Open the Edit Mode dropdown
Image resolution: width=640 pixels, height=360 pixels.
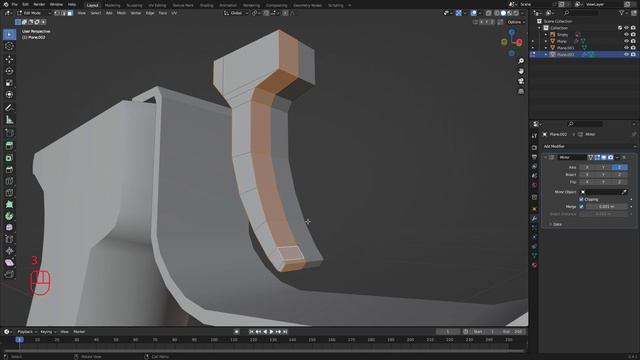click(x=34, y=13)
